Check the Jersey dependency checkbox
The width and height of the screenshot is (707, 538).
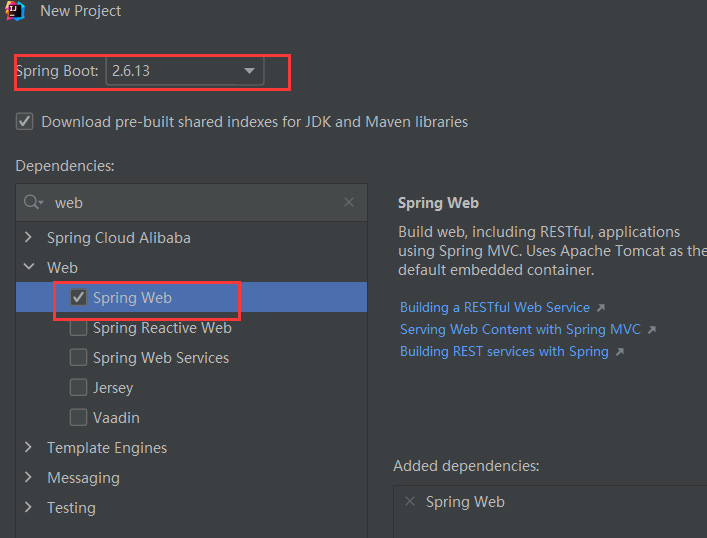point(78,387)
